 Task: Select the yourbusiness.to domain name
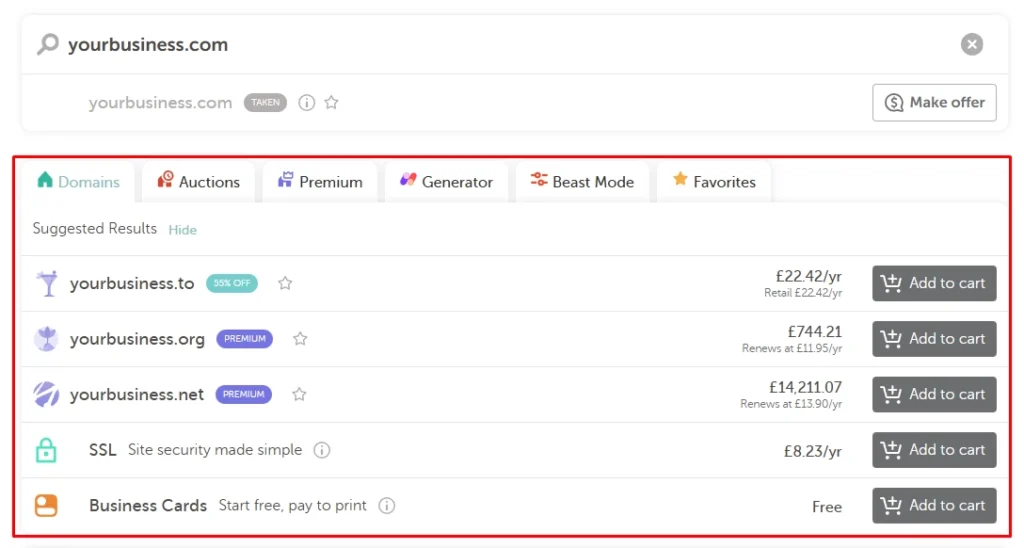132,283
